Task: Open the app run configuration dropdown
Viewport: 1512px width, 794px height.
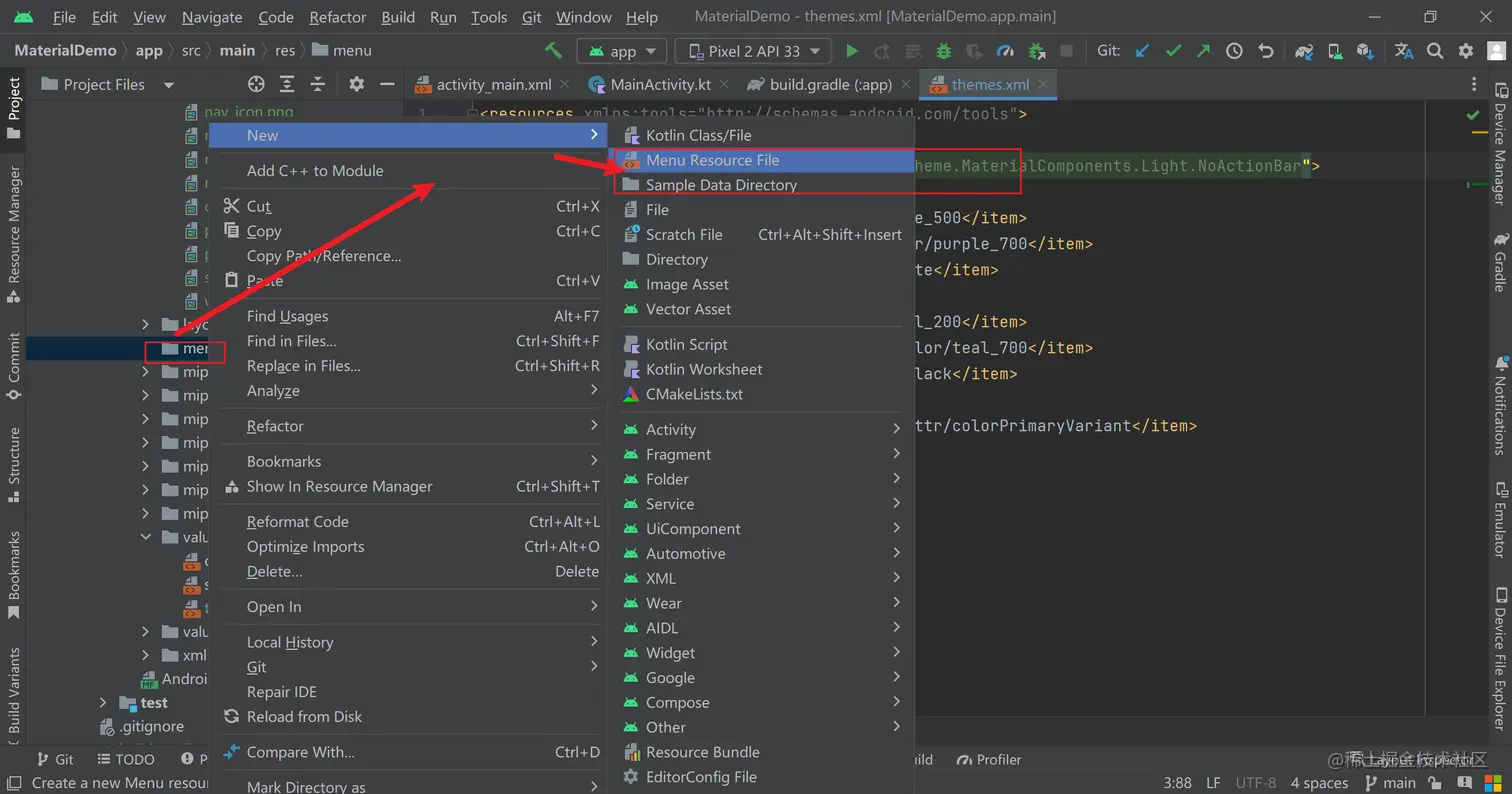Action: [622, 51]
